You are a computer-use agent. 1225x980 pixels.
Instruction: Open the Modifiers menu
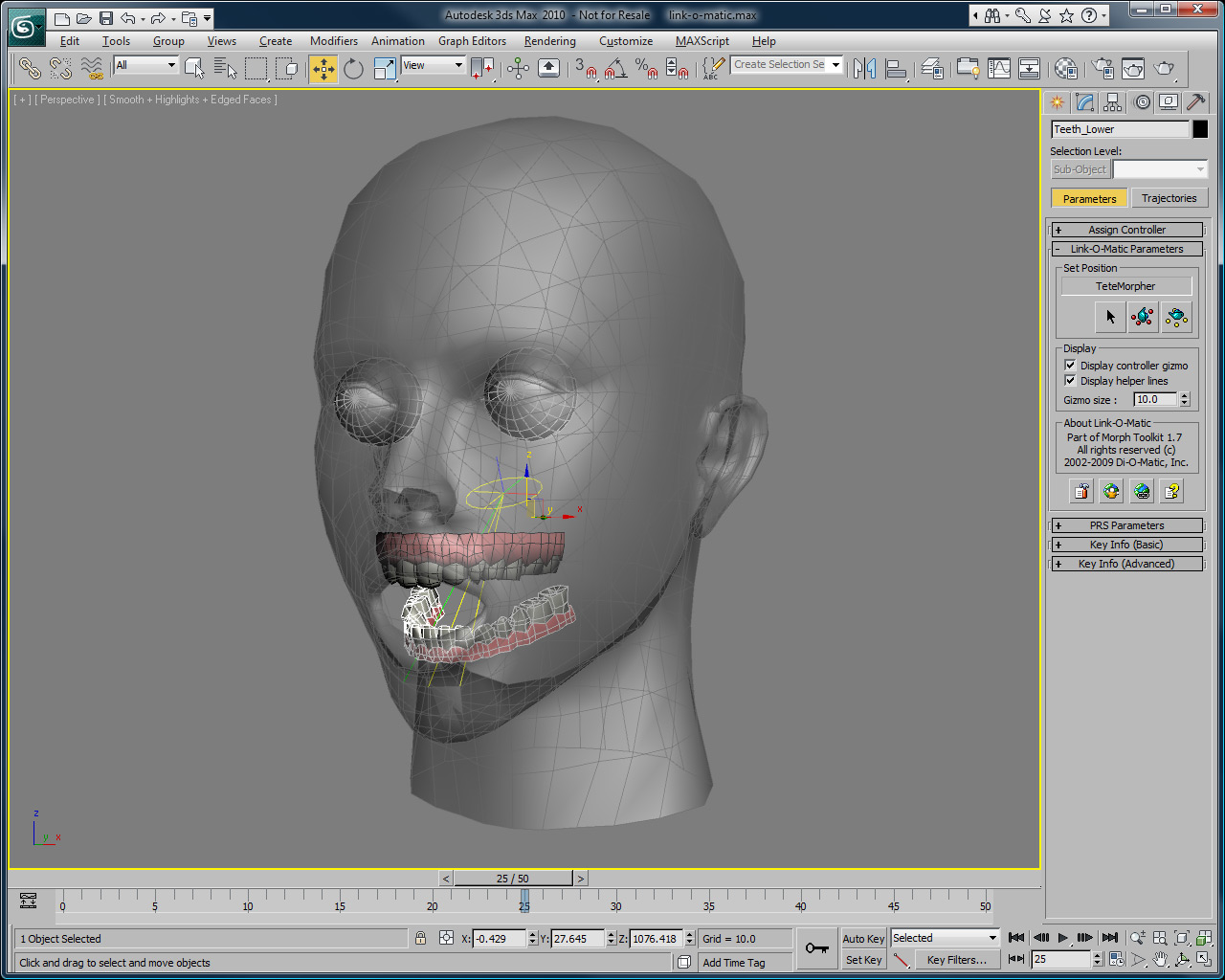pyautogui.click(x=333, y=41)
